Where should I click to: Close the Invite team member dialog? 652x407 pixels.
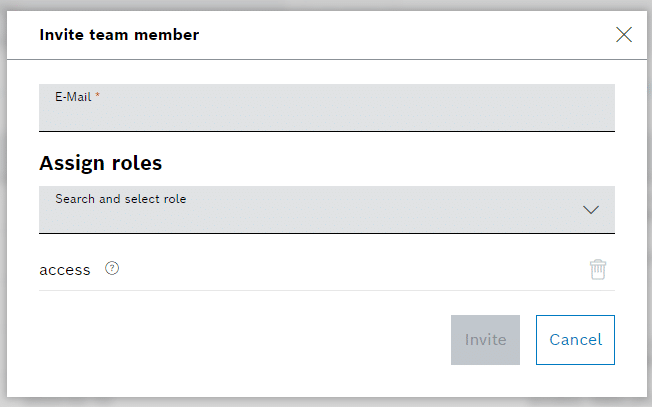[624, 35]
